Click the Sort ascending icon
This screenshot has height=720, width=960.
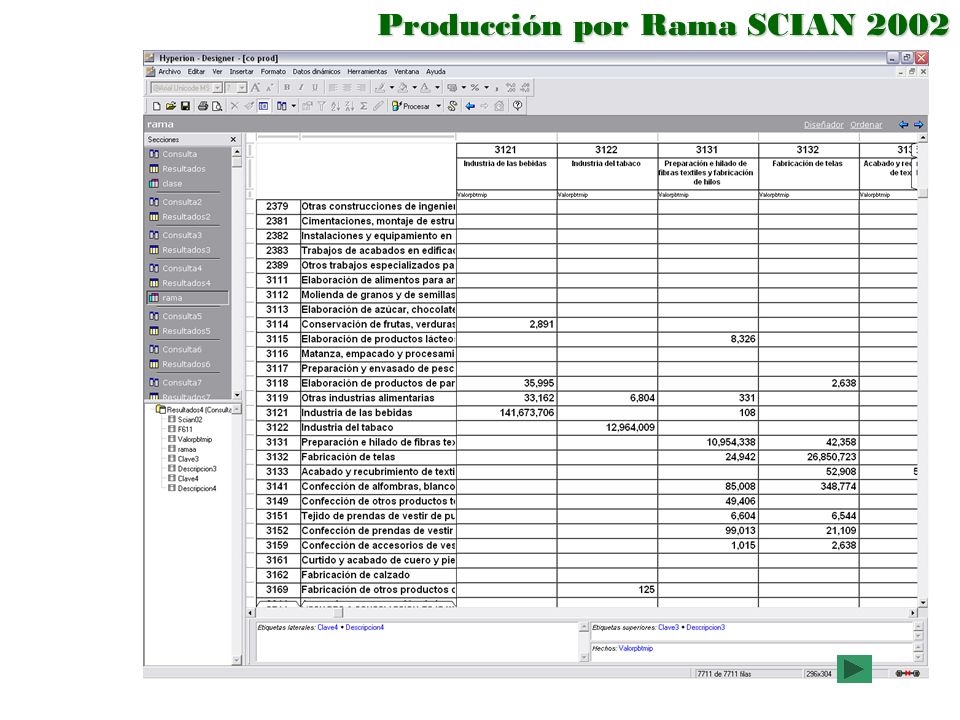(336, 106)
